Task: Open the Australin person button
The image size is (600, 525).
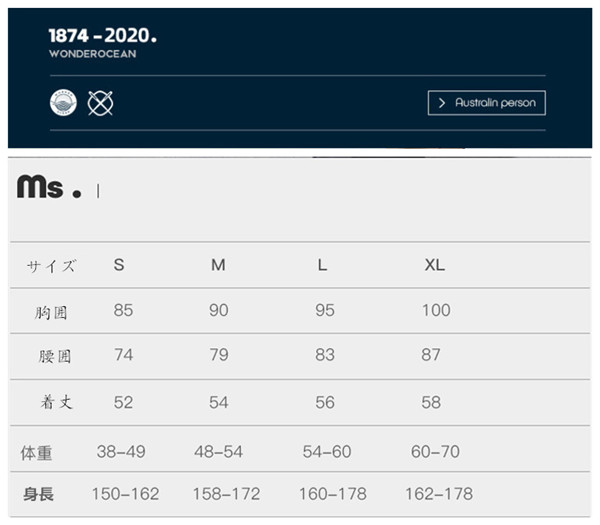Action: point(487,103)
